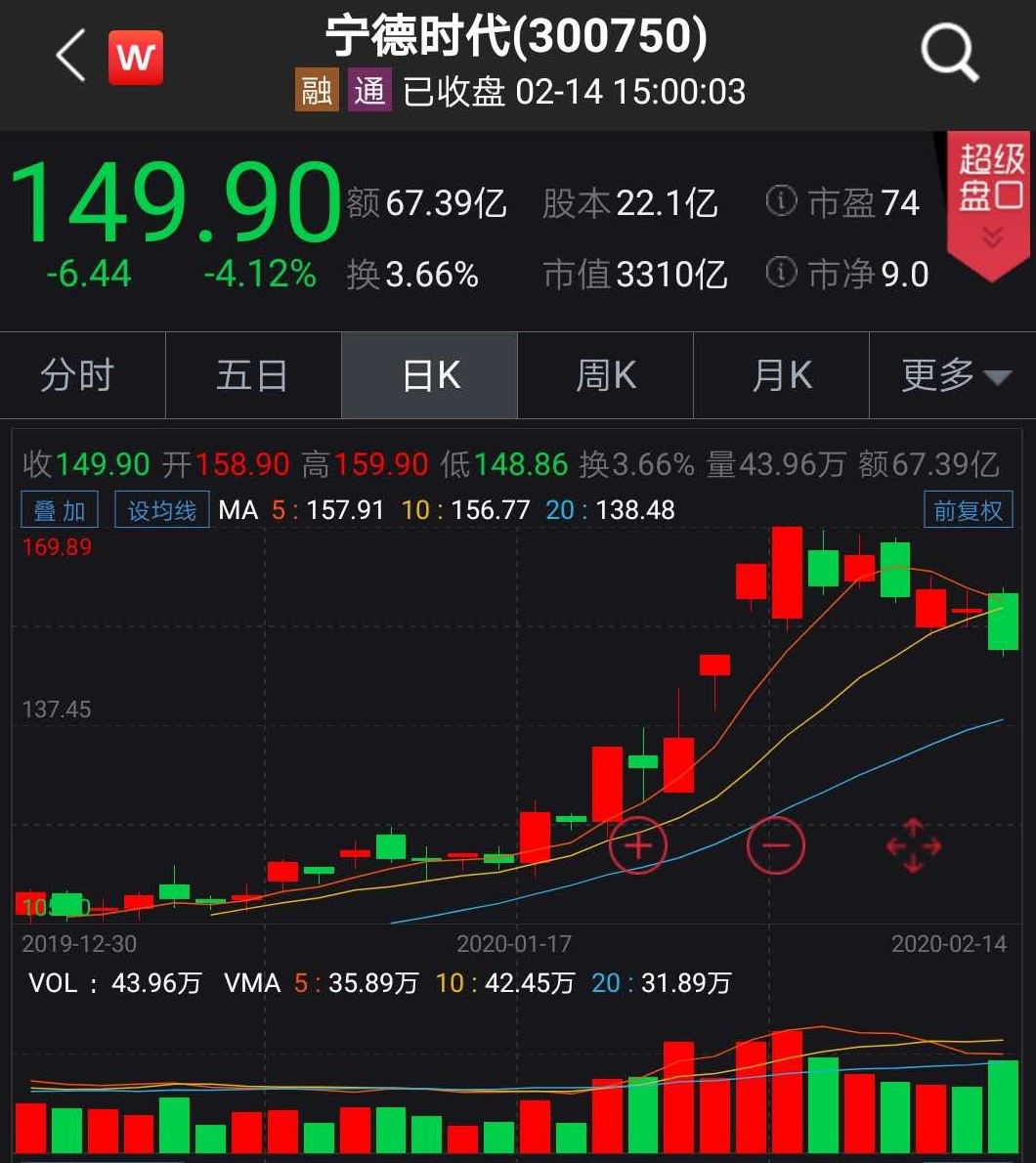The height and width of the screenshot is (1163, 1036).
Task: Tap the MA 5 value 157.91
Action: click(345, 510)
